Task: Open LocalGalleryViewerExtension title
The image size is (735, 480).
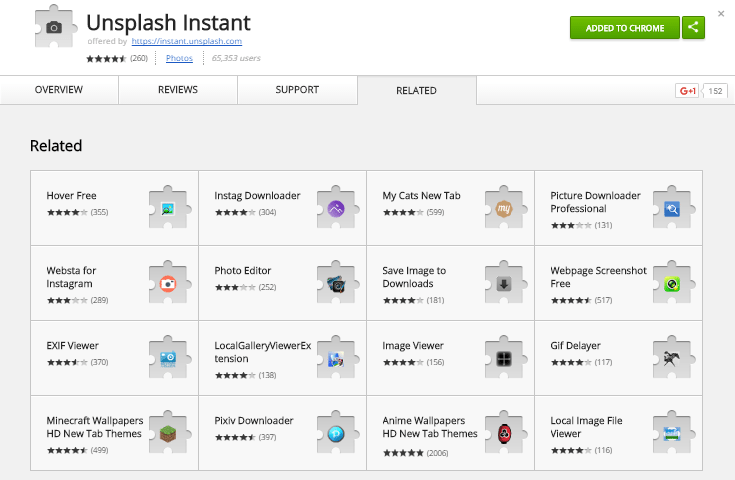Action: 262,352
